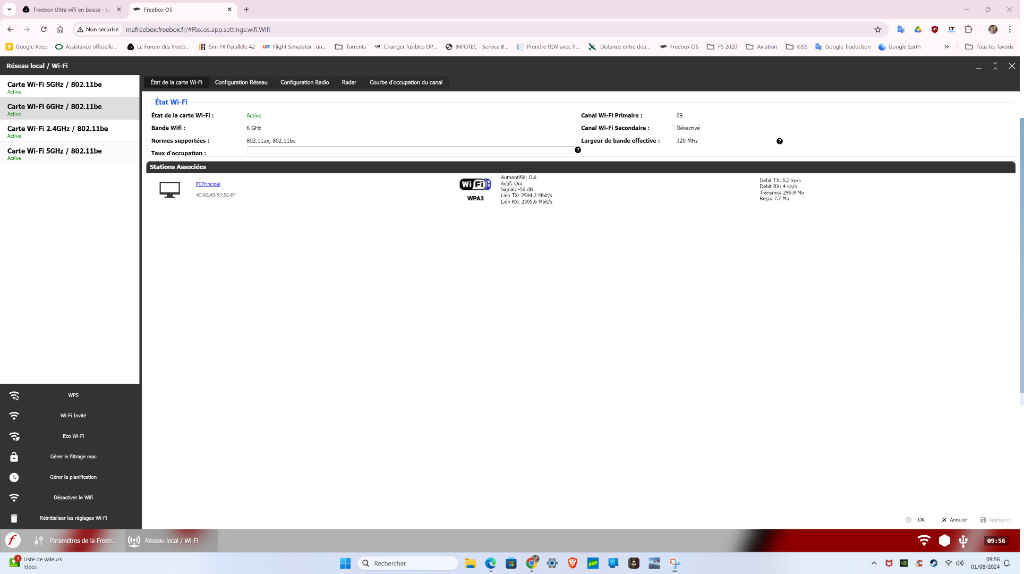1024x574 pixels.
Task: Open the Courbe d'occupation du canal tab
Action: point(406,82)
